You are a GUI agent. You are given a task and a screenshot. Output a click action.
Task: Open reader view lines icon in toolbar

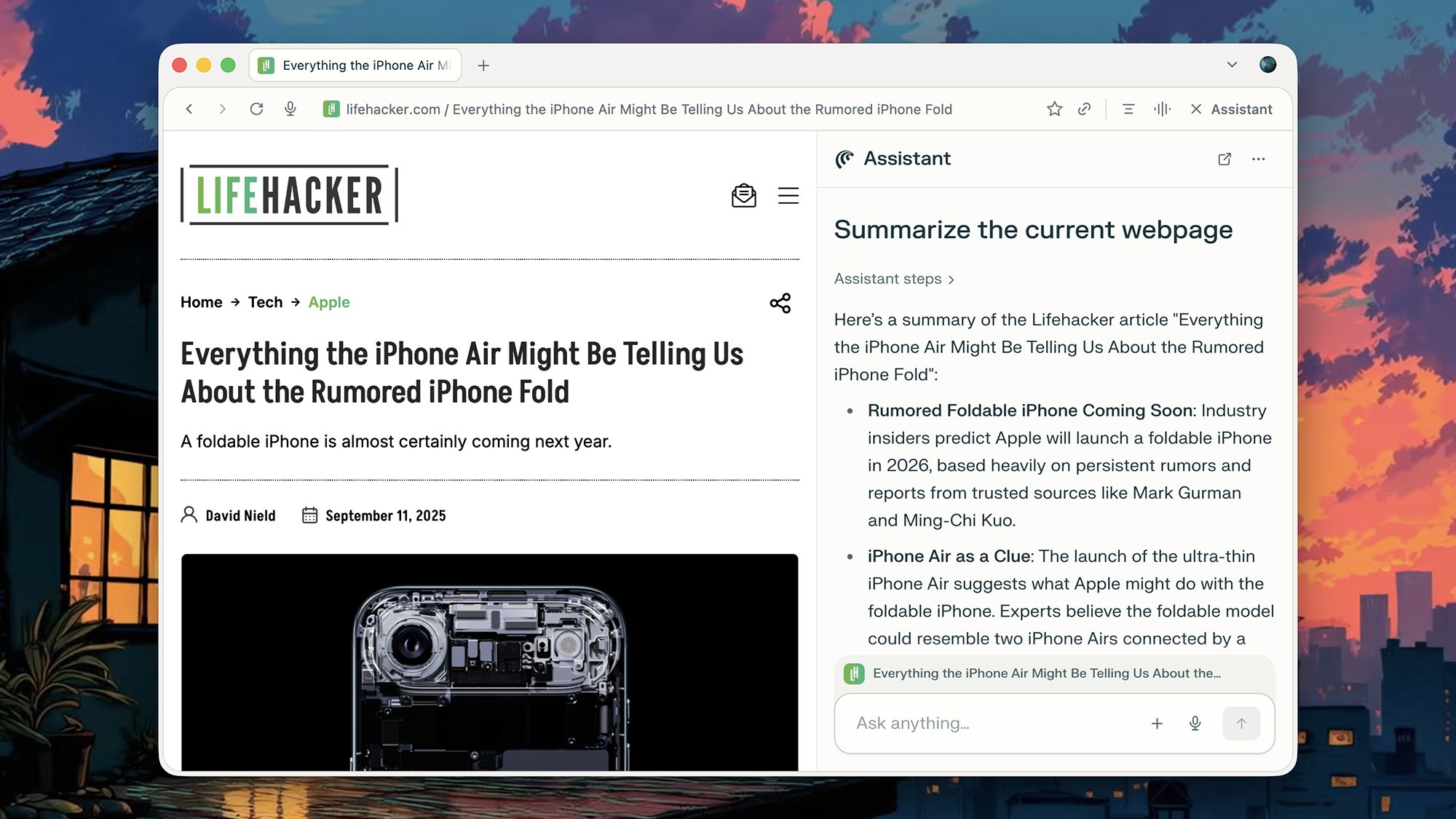[1128, 109]
